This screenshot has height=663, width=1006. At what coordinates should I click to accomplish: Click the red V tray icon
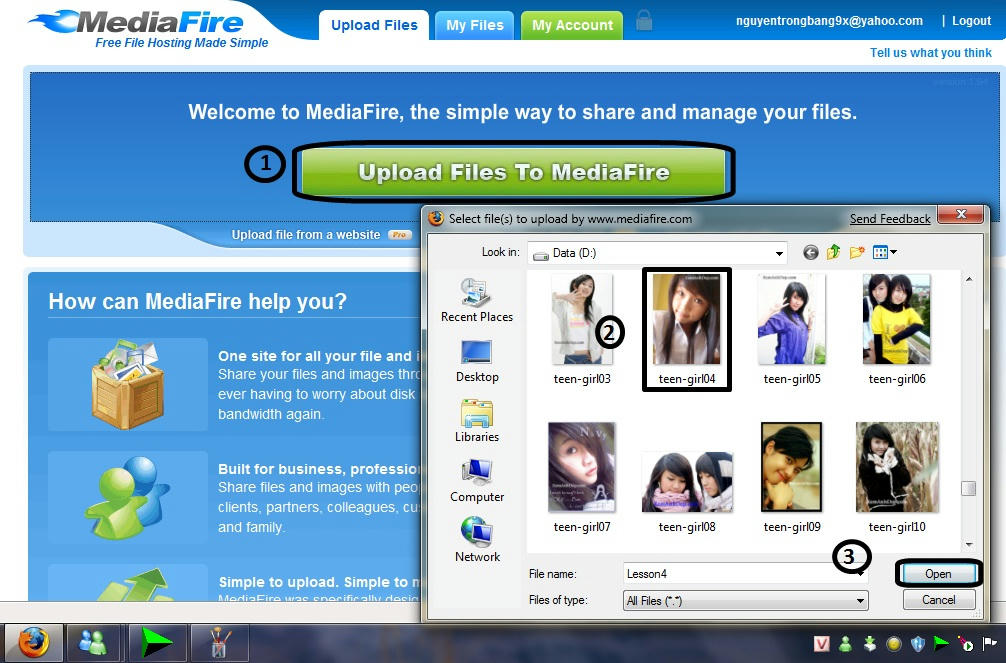[822, 644]
